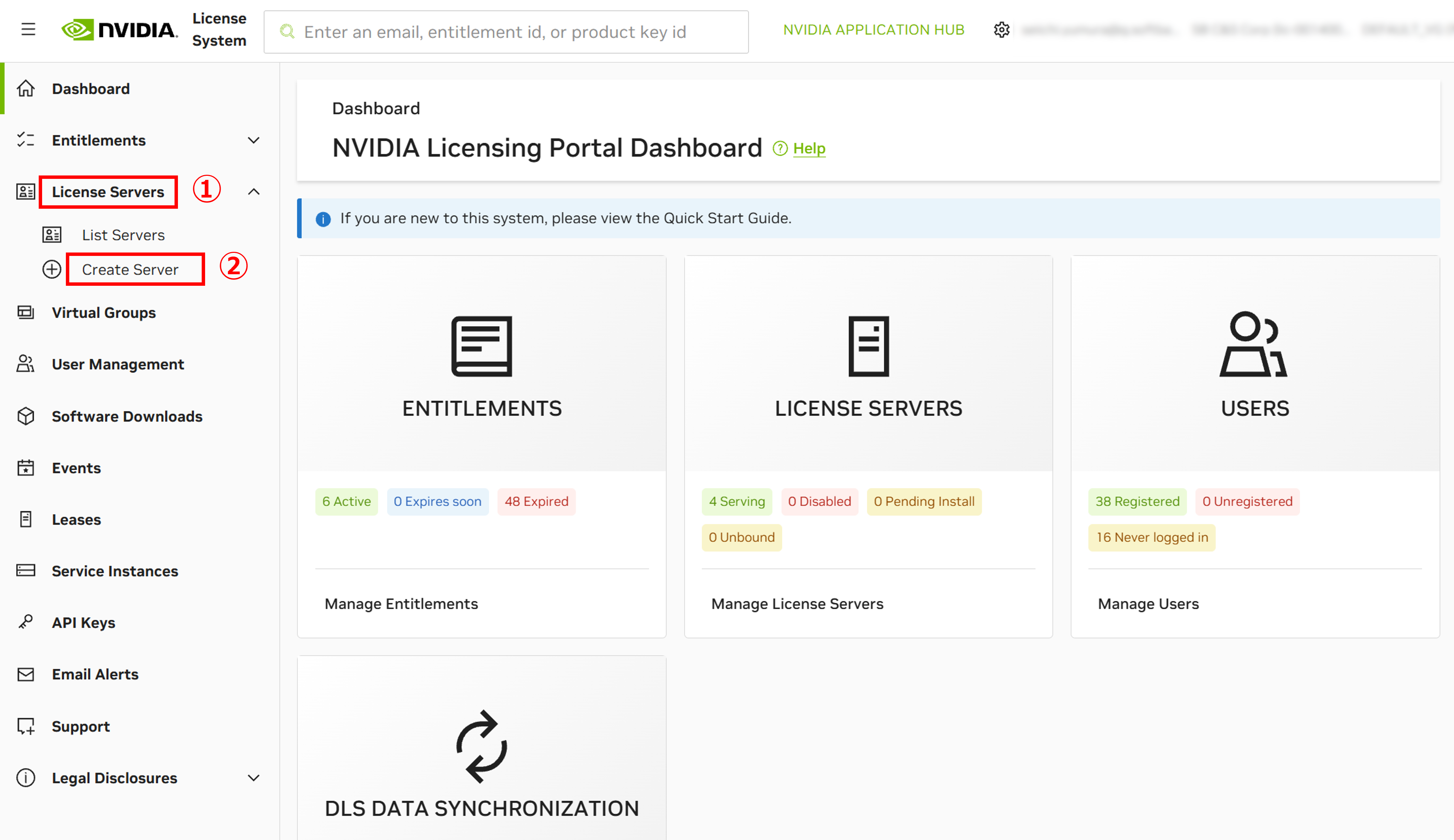1454x840 pixels.
Task: Open API Keys page
Action: (x=84, y=623)
